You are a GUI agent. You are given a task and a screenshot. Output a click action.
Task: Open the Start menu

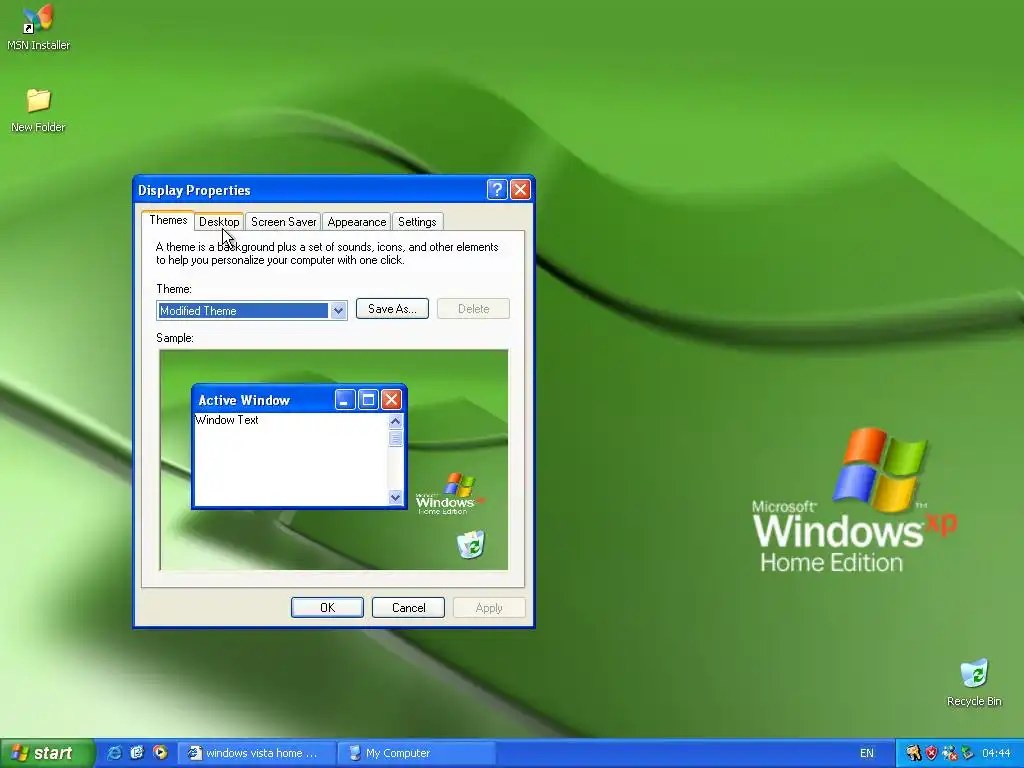click(47, 753)
